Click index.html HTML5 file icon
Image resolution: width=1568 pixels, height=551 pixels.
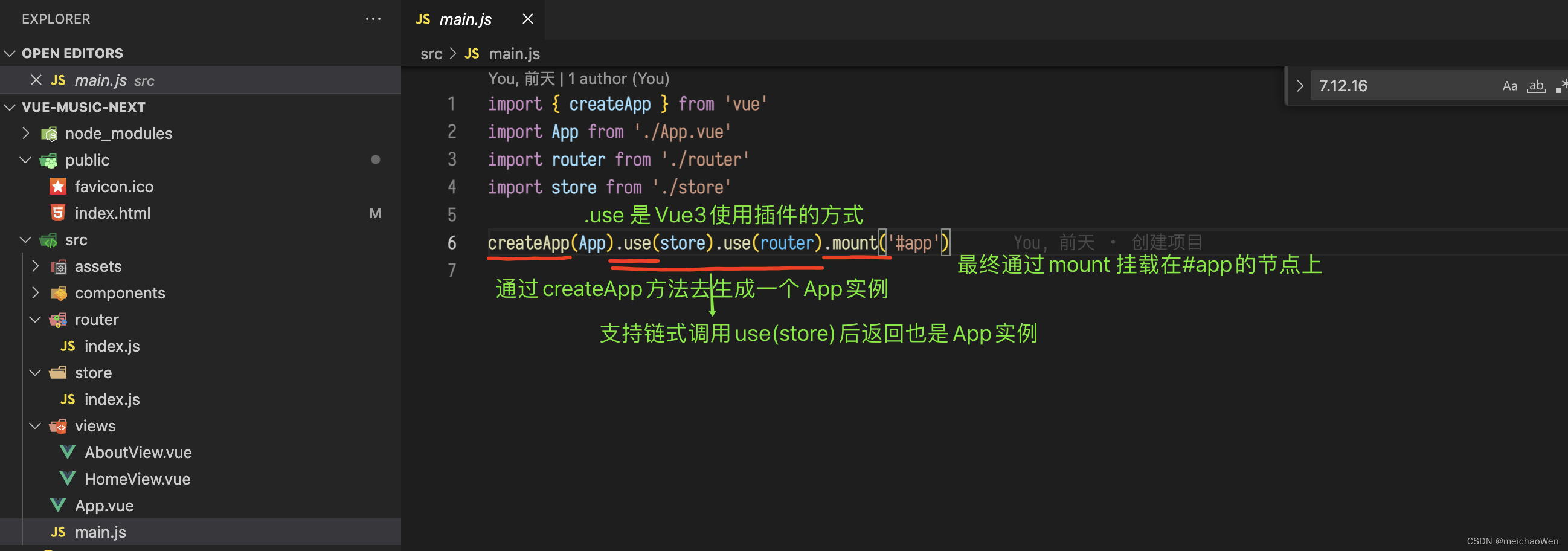click(58, 213)
